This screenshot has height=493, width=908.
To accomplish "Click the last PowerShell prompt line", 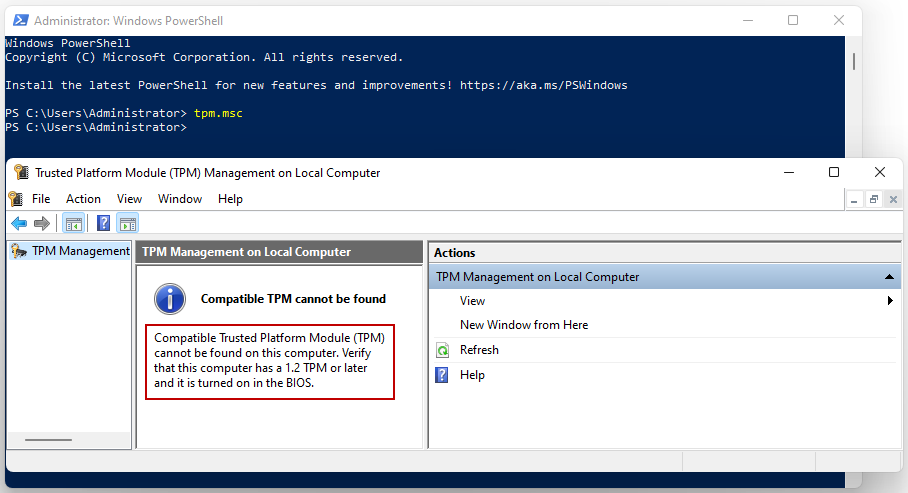I will point(96,127).
